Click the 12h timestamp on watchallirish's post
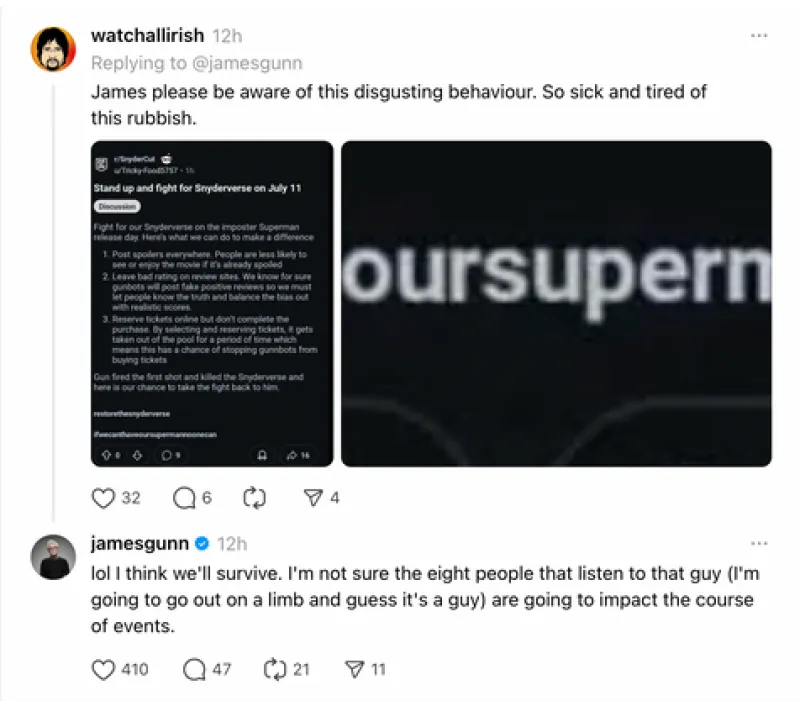Screen dimensions: 800x701 click(x=227, y=36)
